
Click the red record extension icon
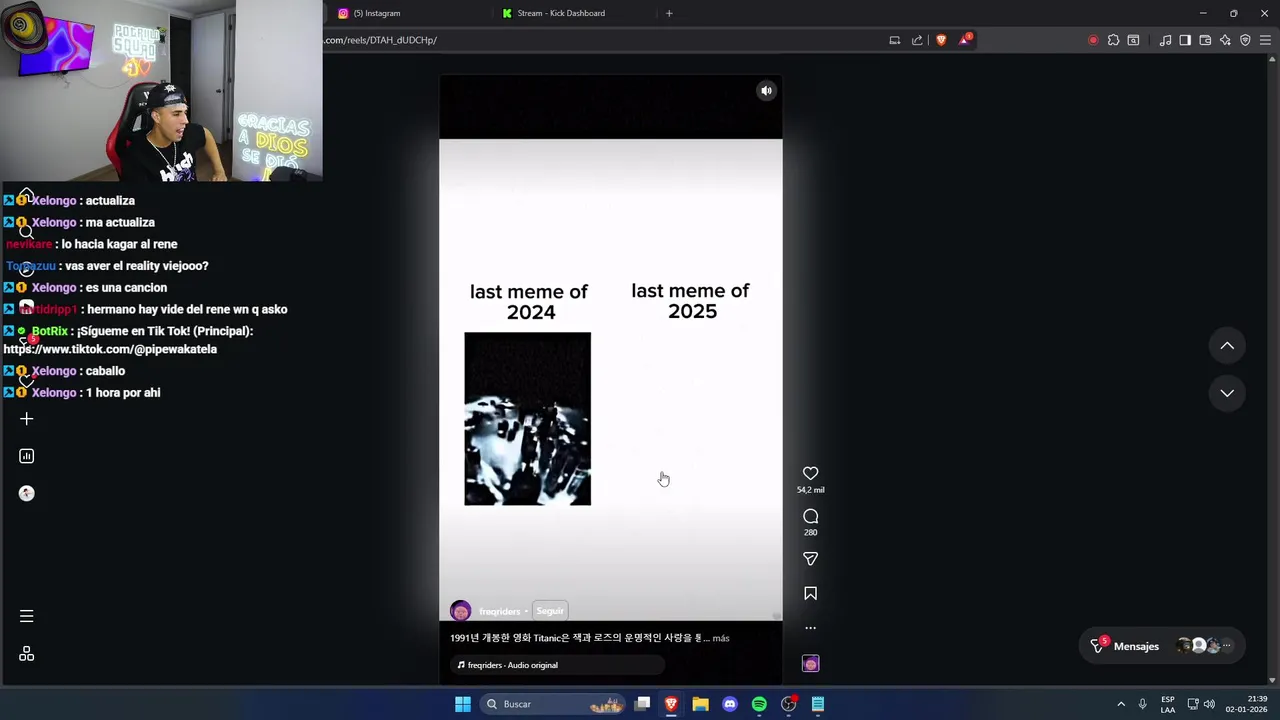pos(1093,40)
